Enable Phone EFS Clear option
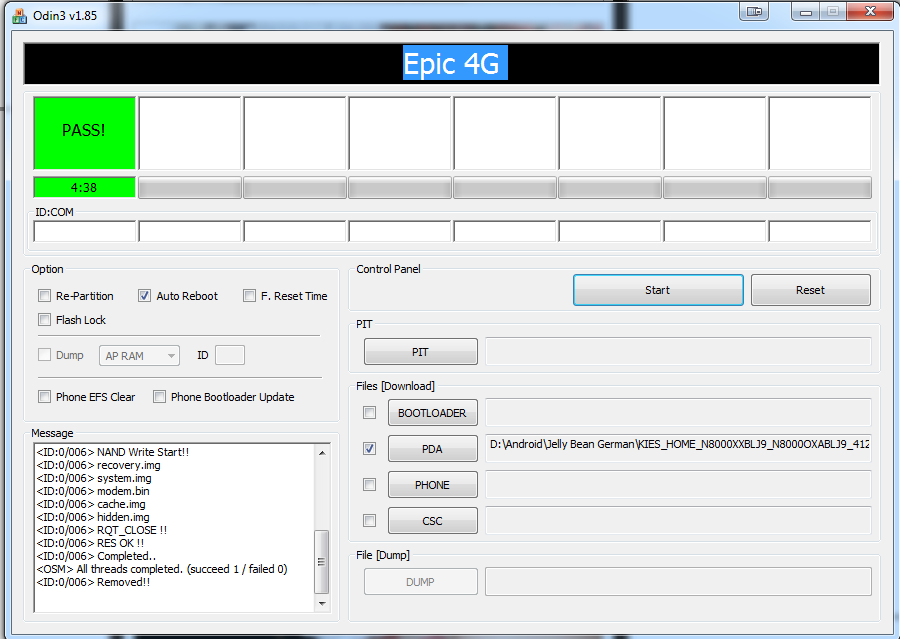900x639 pixels. pos(44,397)
